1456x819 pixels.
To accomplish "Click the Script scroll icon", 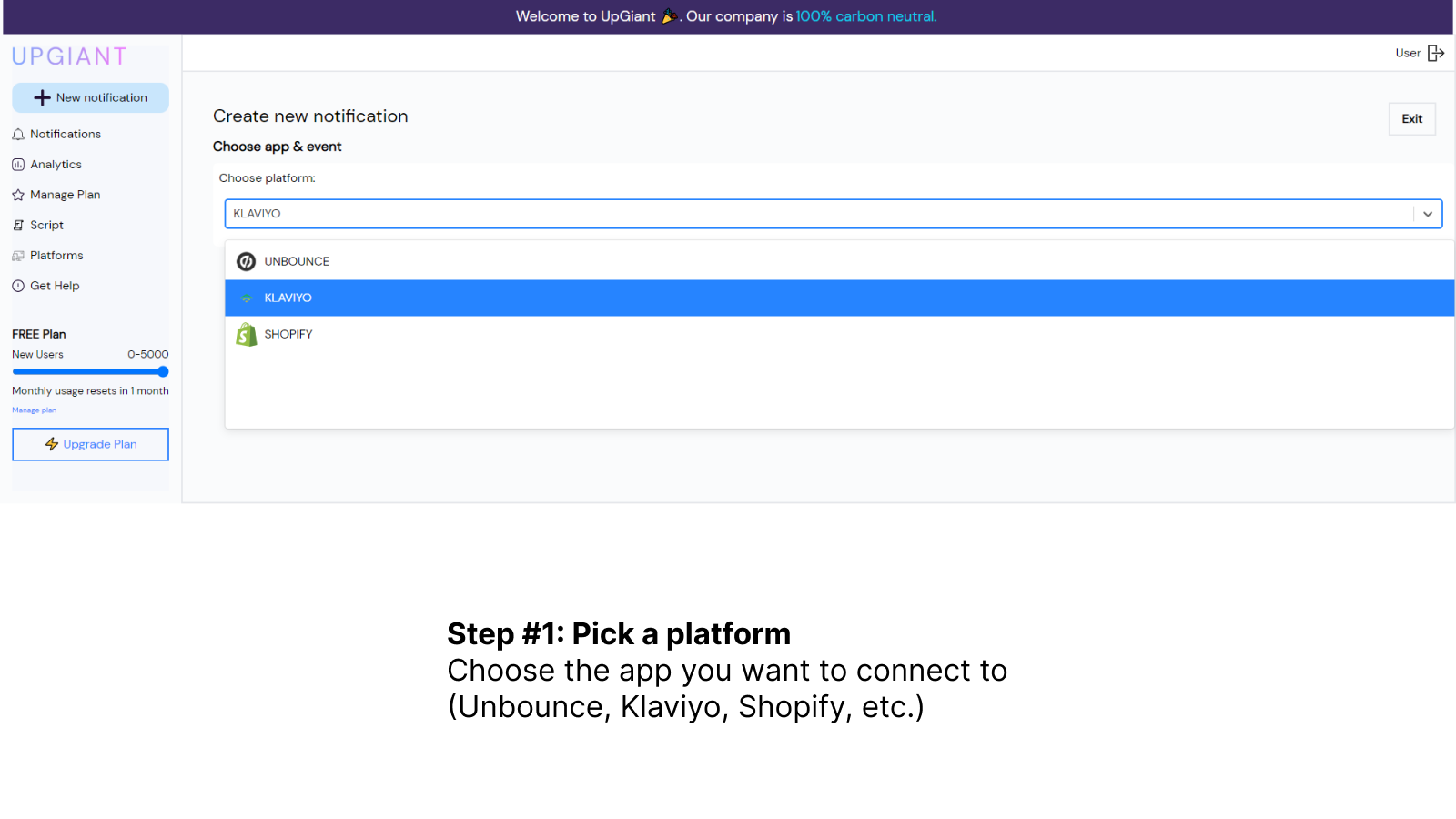I will point(18,226).
